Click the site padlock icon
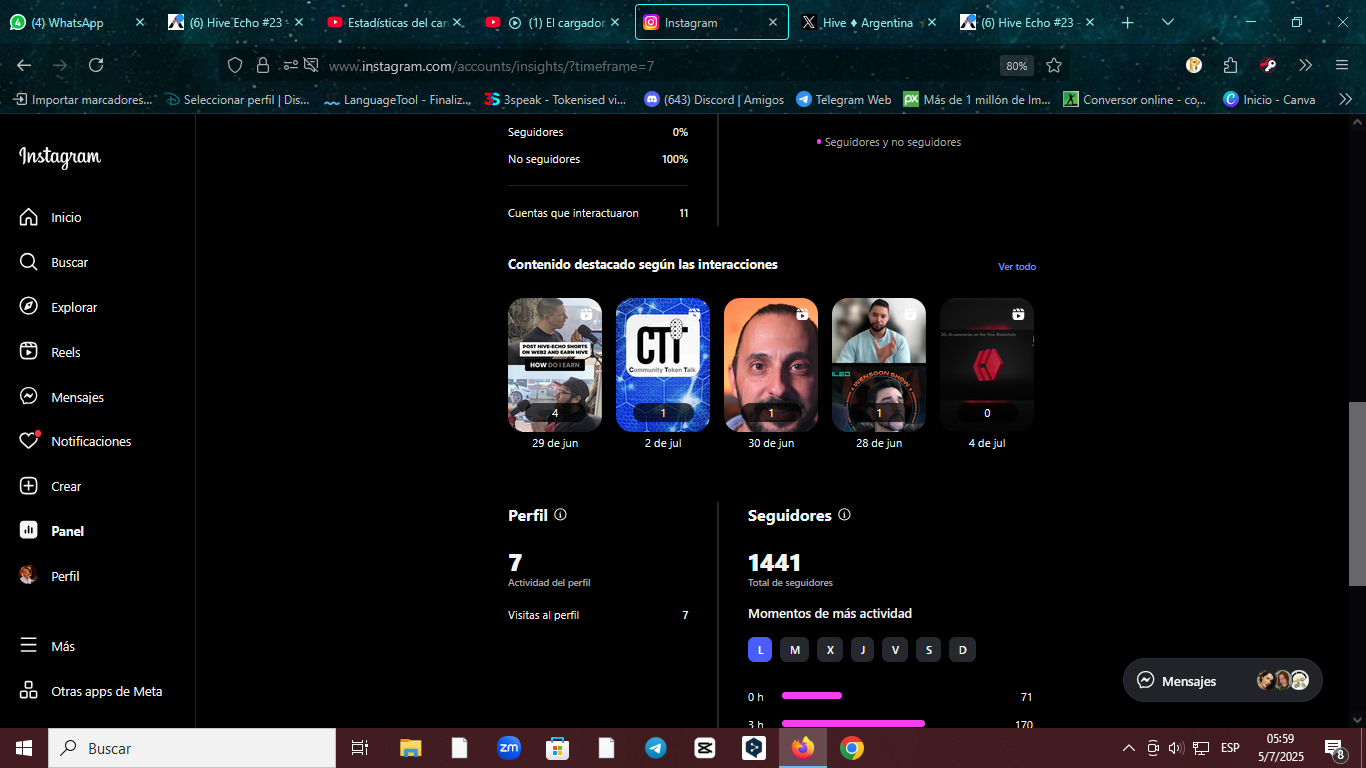The width and height of the screenshot is (1366, 768). click(x=263, y=65)
